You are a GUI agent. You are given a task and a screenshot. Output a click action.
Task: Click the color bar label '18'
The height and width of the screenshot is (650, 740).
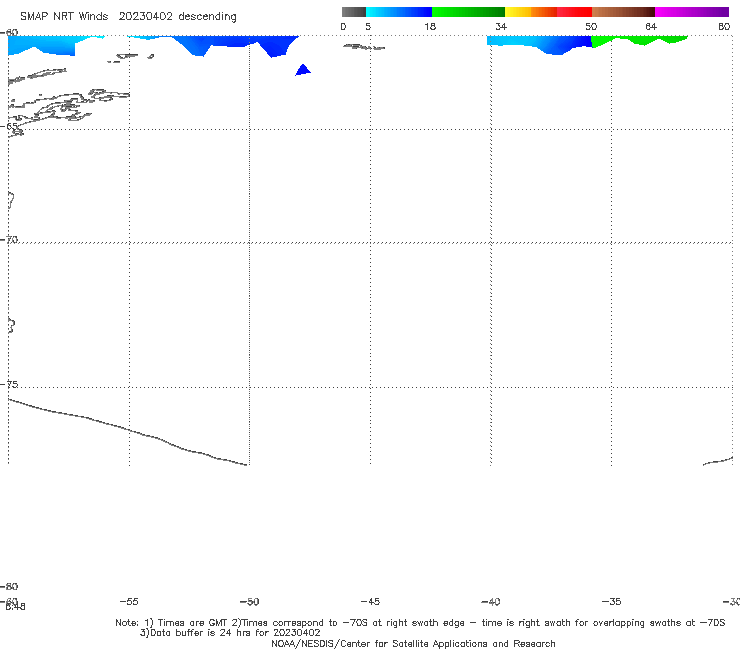click(x=430, y=26)
